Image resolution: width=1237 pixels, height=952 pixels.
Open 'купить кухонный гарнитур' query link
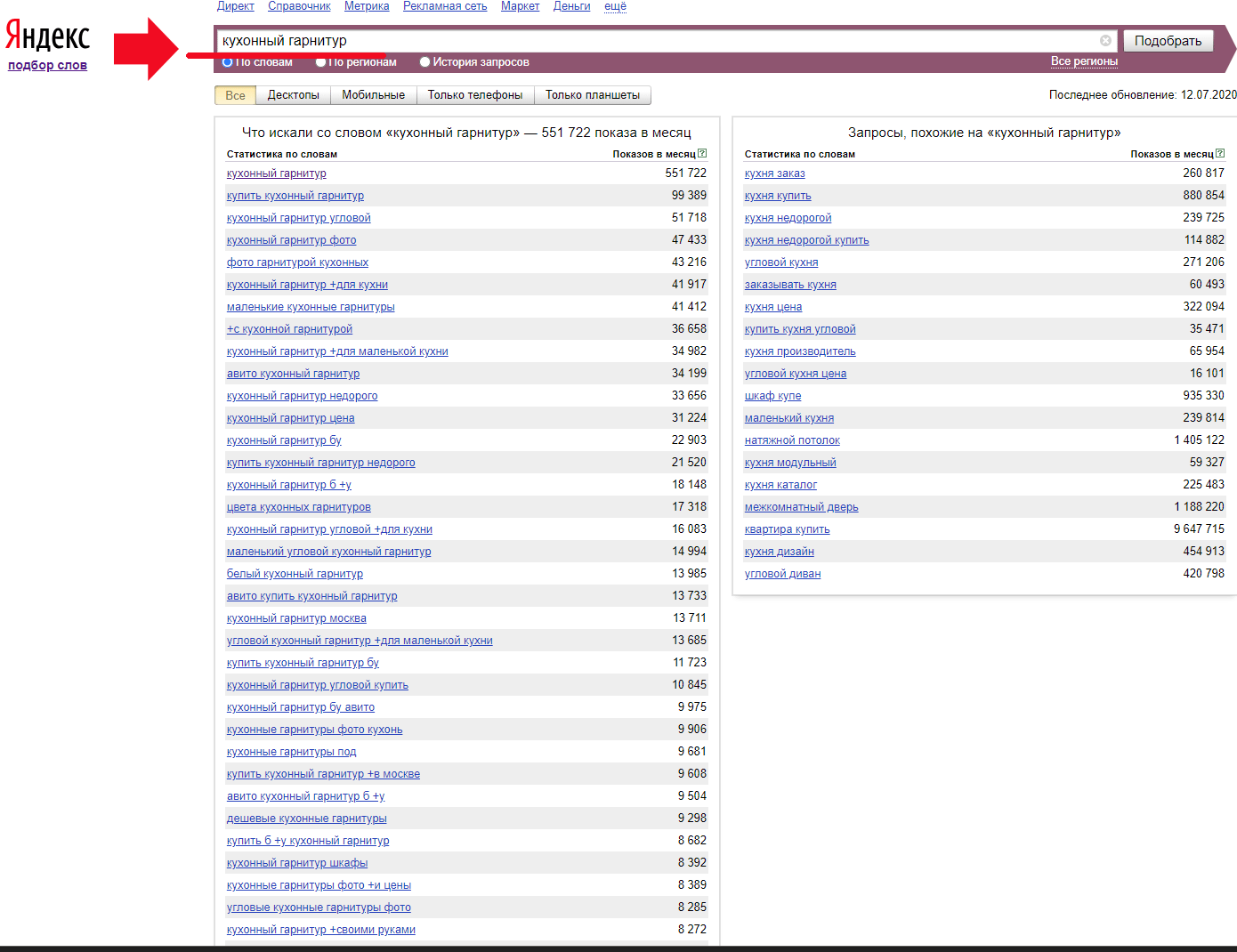(295, 196)
